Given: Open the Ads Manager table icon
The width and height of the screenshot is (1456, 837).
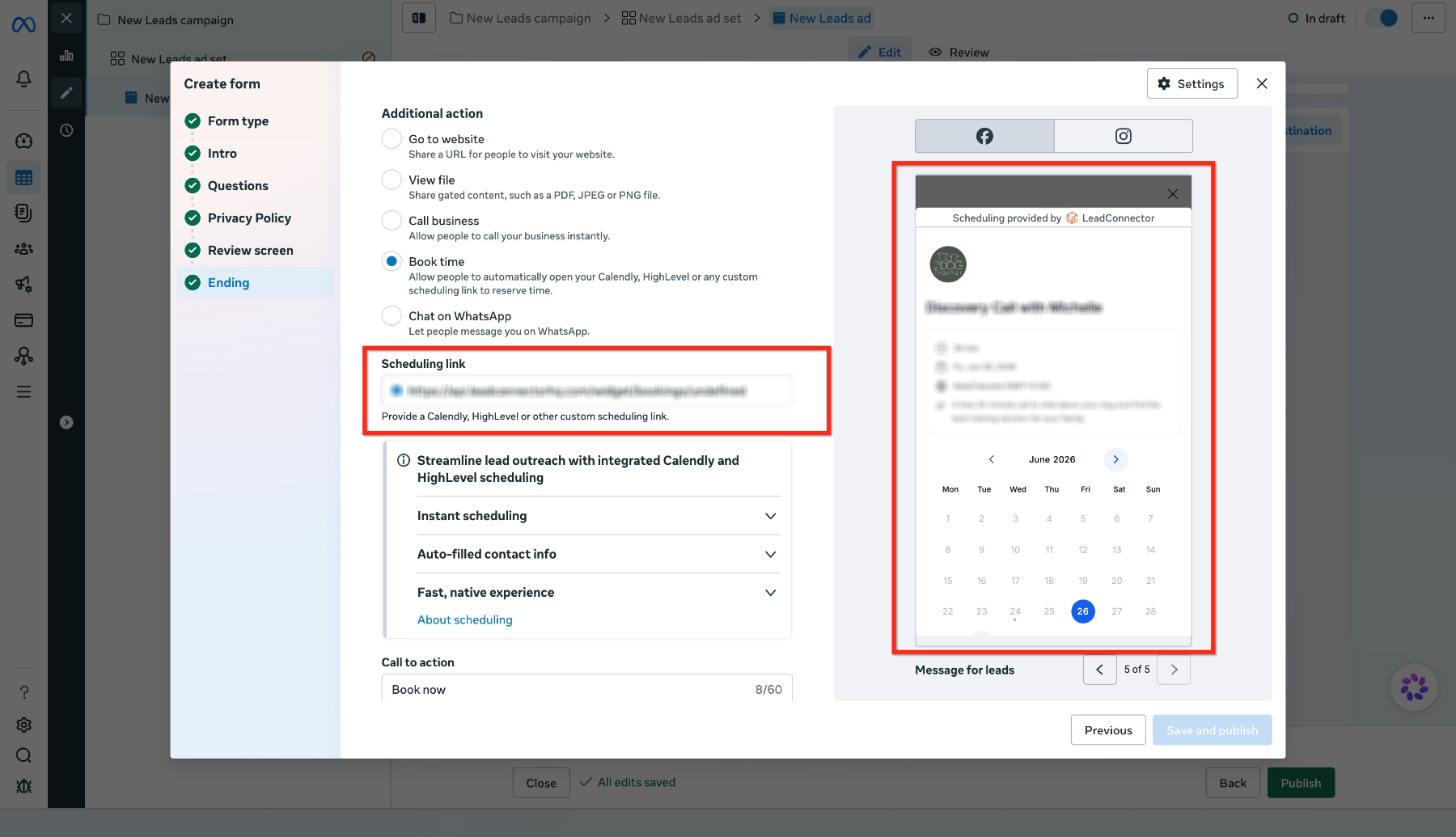Looking at the screenshot, I should click(23, 178).
